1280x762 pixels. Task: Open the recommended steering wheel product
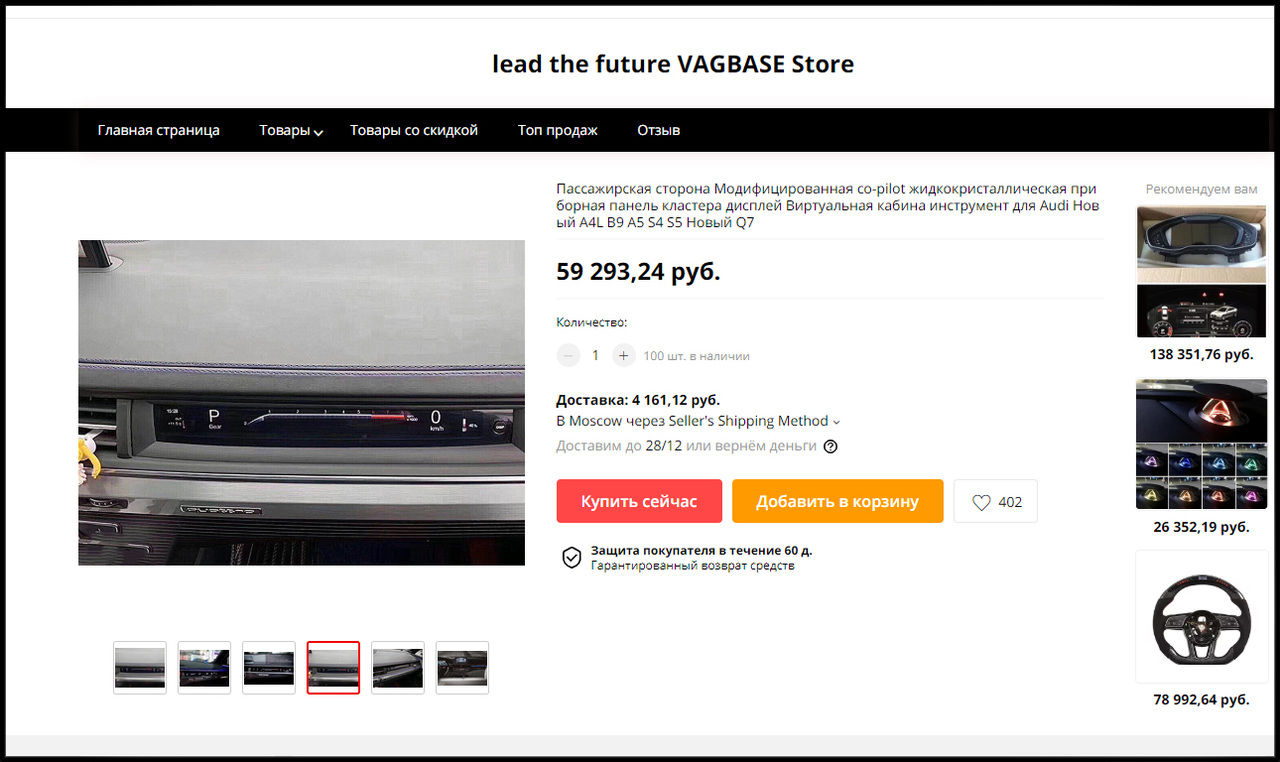coord(1201,617)
